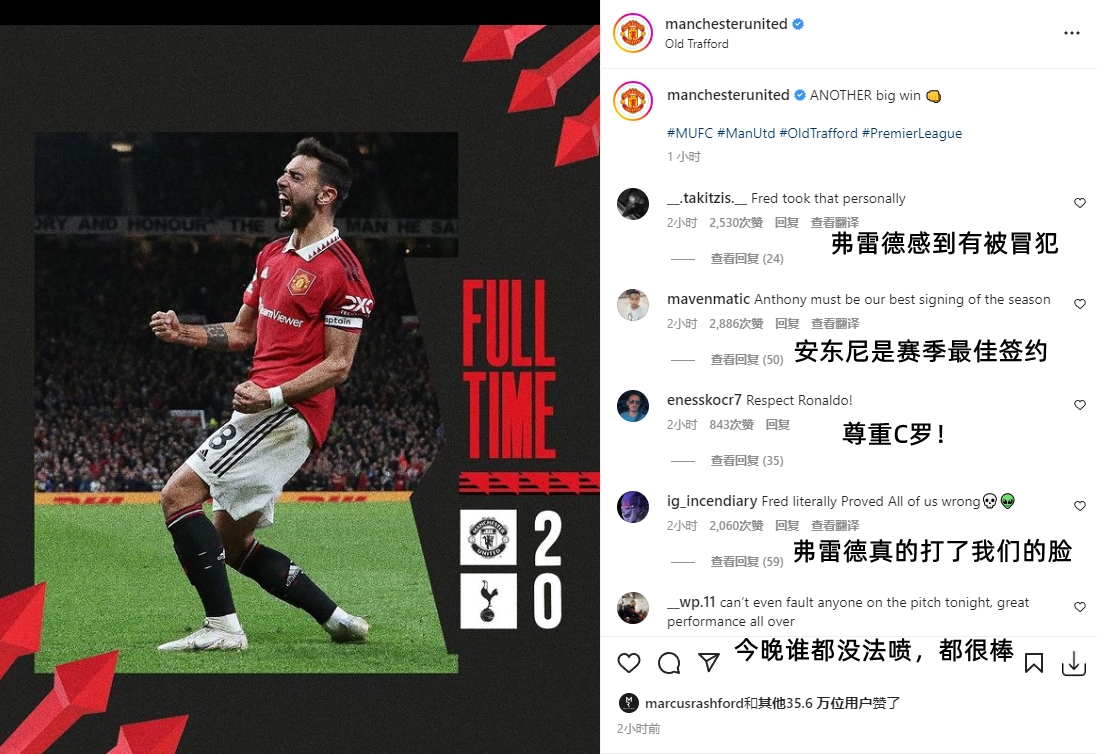The width and height of the screenshot is (1097, 754).
Task: Like enesskocr7's Respect Ronaldo comment
Action: [1080, 405]
